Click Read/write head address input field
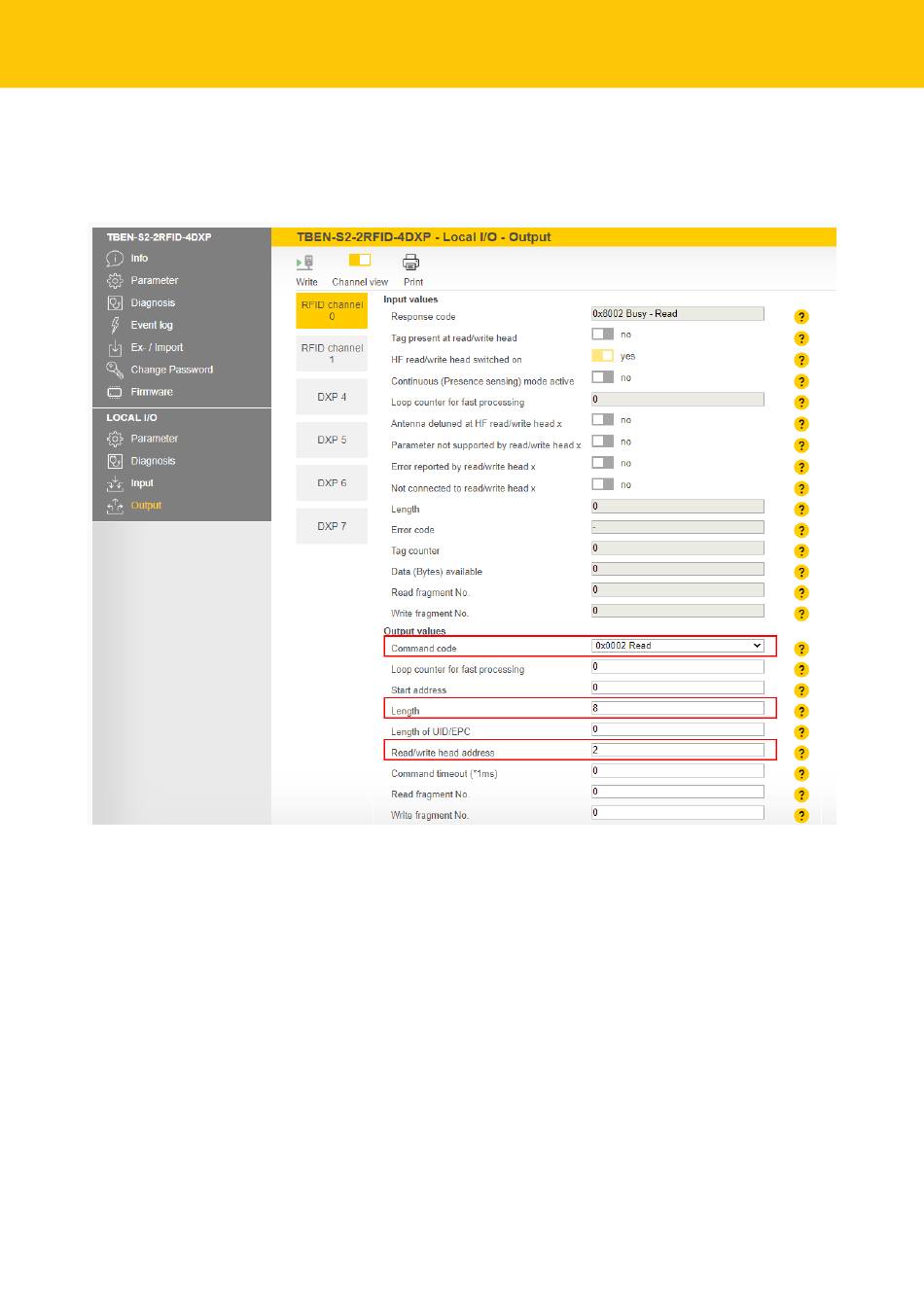This screenshot has height=1307, width=924. 678,750
